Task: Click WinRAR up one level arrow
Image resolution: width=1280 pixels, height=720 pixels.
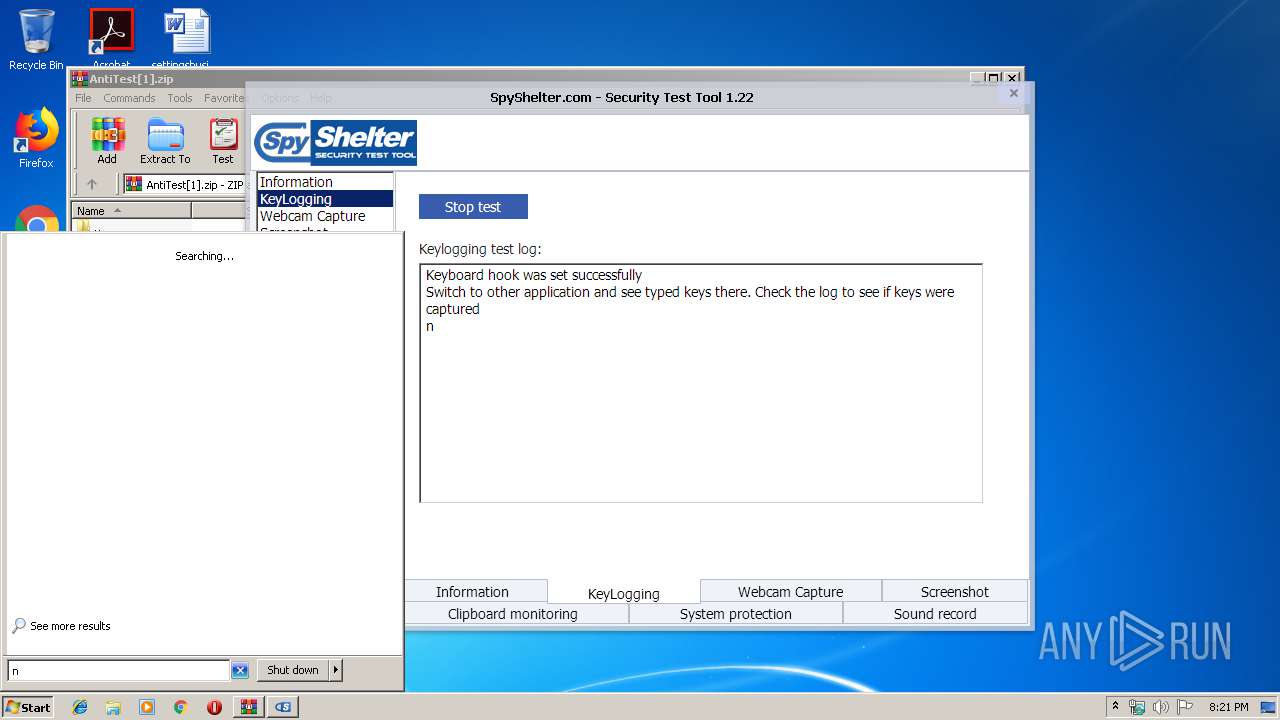Action: coord(92,184)
